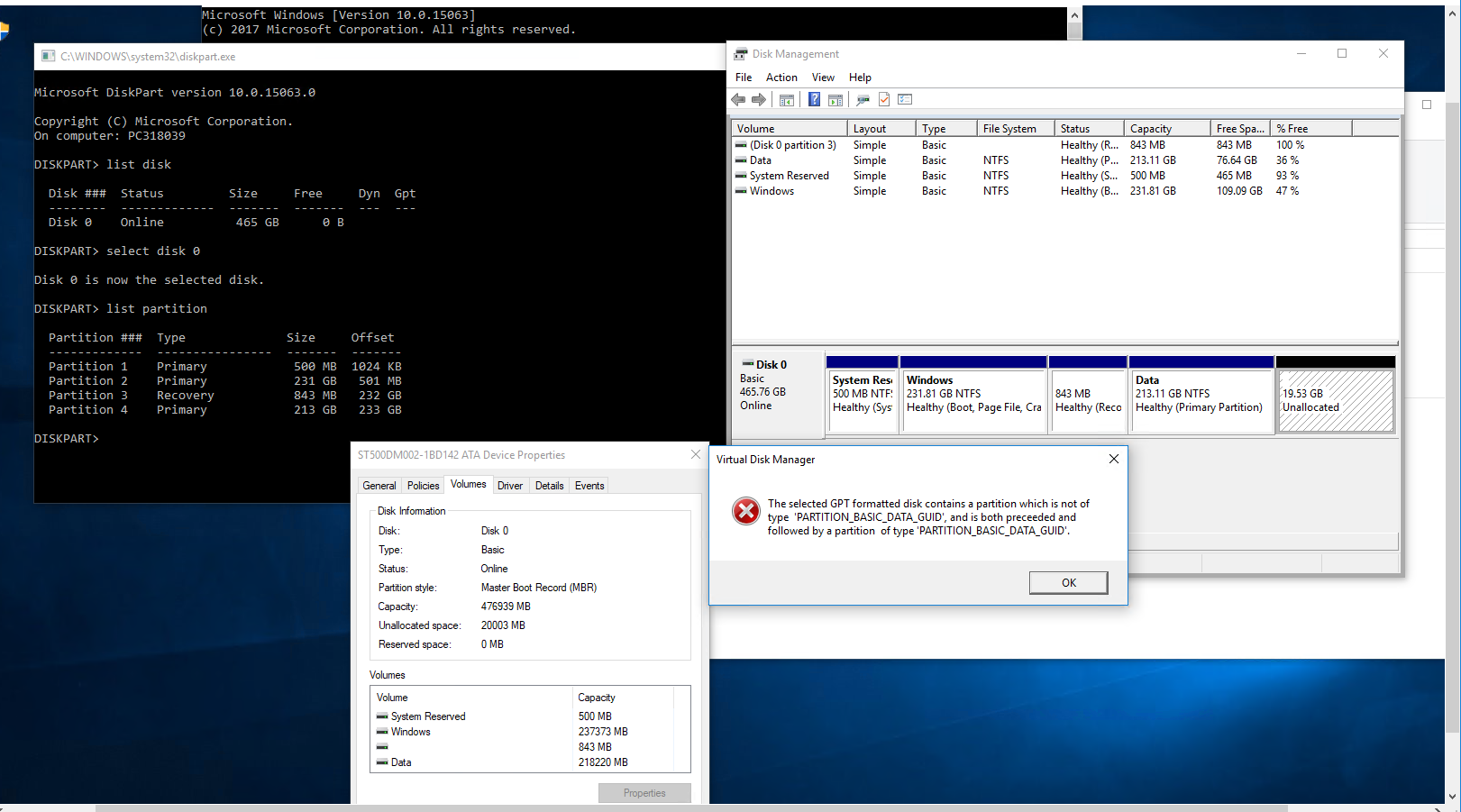Image resolution: width=1461 pixels, height=812 pixels.
Task: Toggle Show/Hide Console Tree toolbar icon
Action: coord(787,99)
